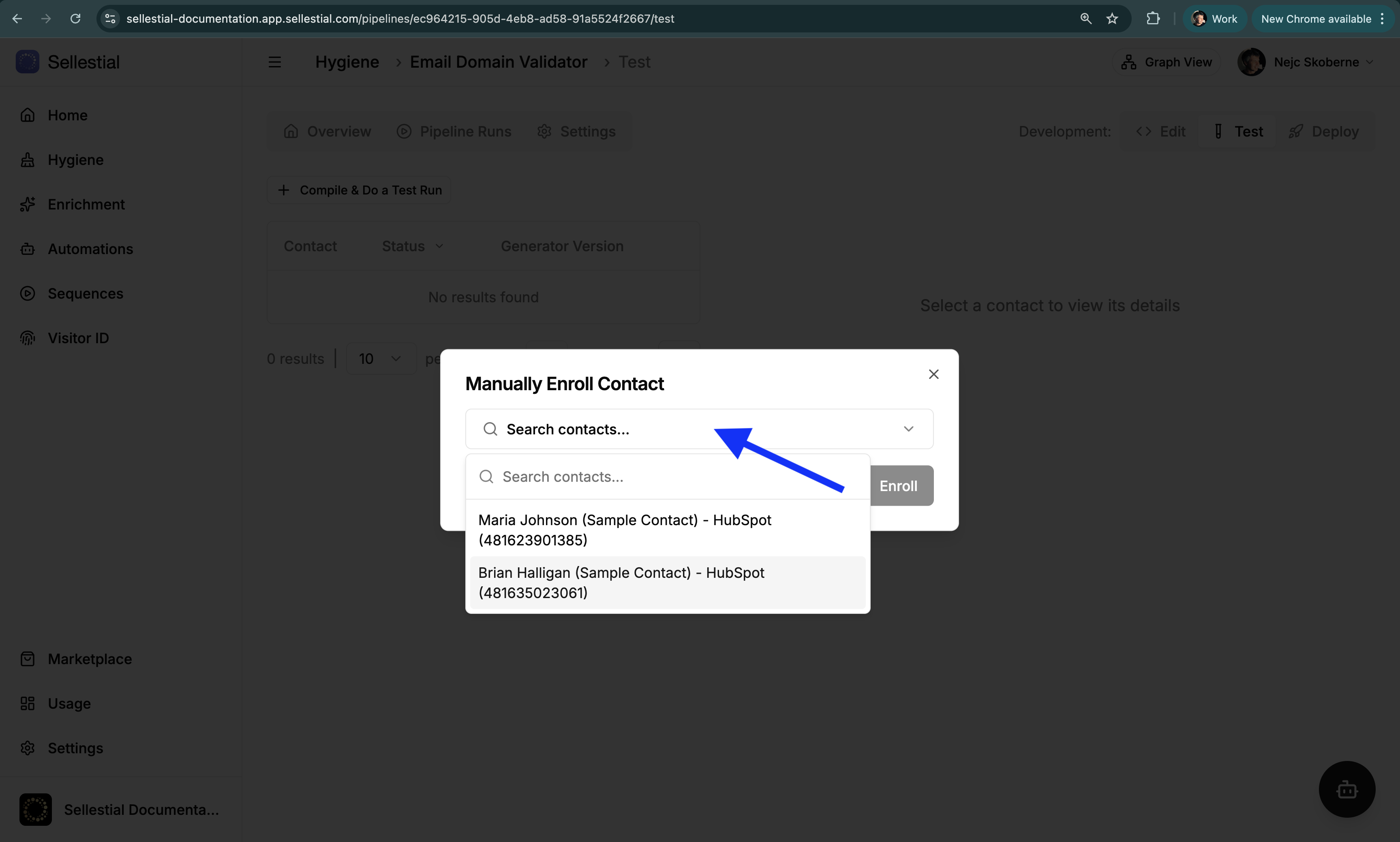Toggle the hamburger sidebar menu
The image size is (1400, 842).
pos(275,62)
